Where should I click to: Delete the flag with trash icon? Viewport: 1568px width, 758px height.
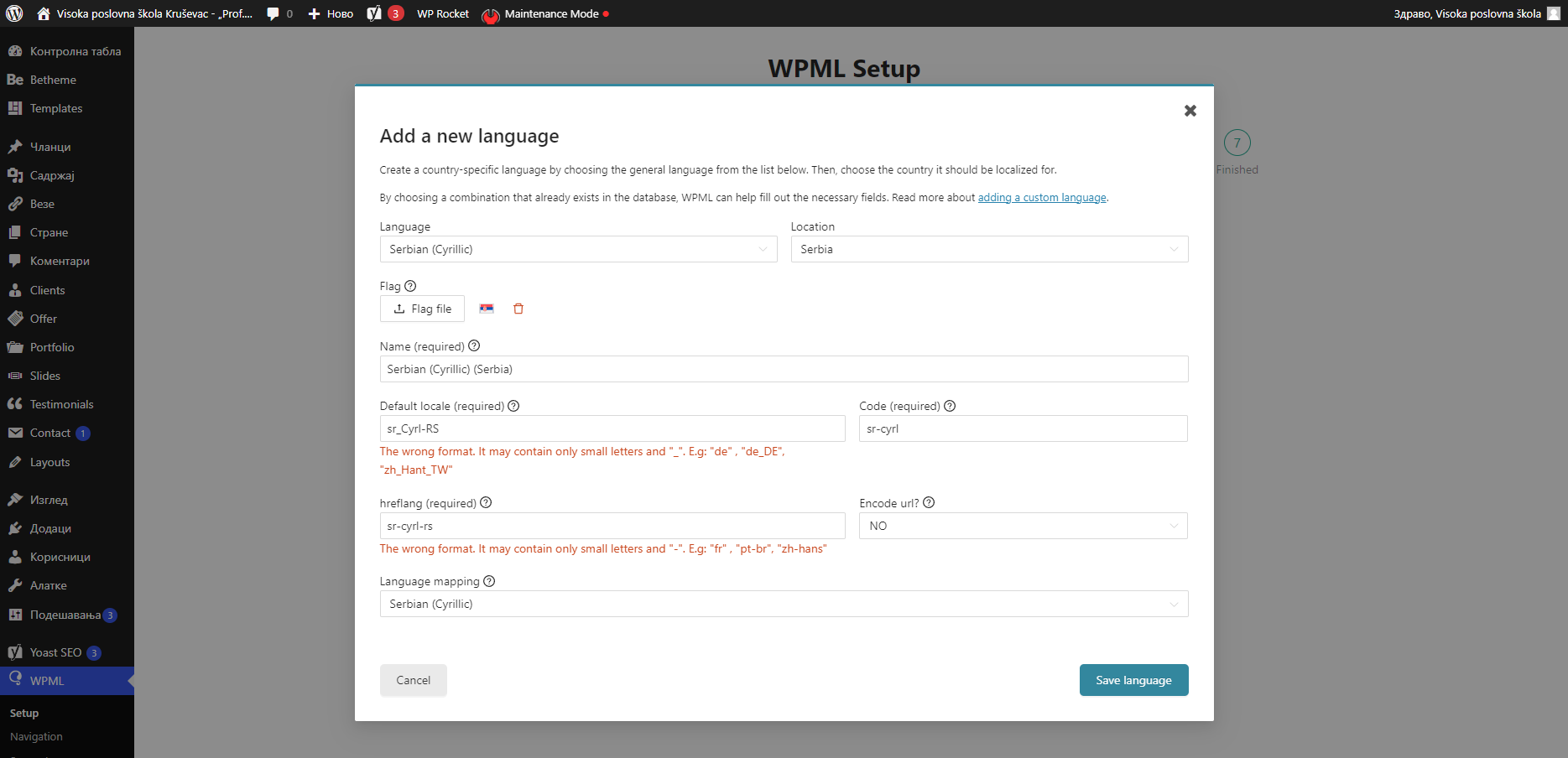point(518,309)
